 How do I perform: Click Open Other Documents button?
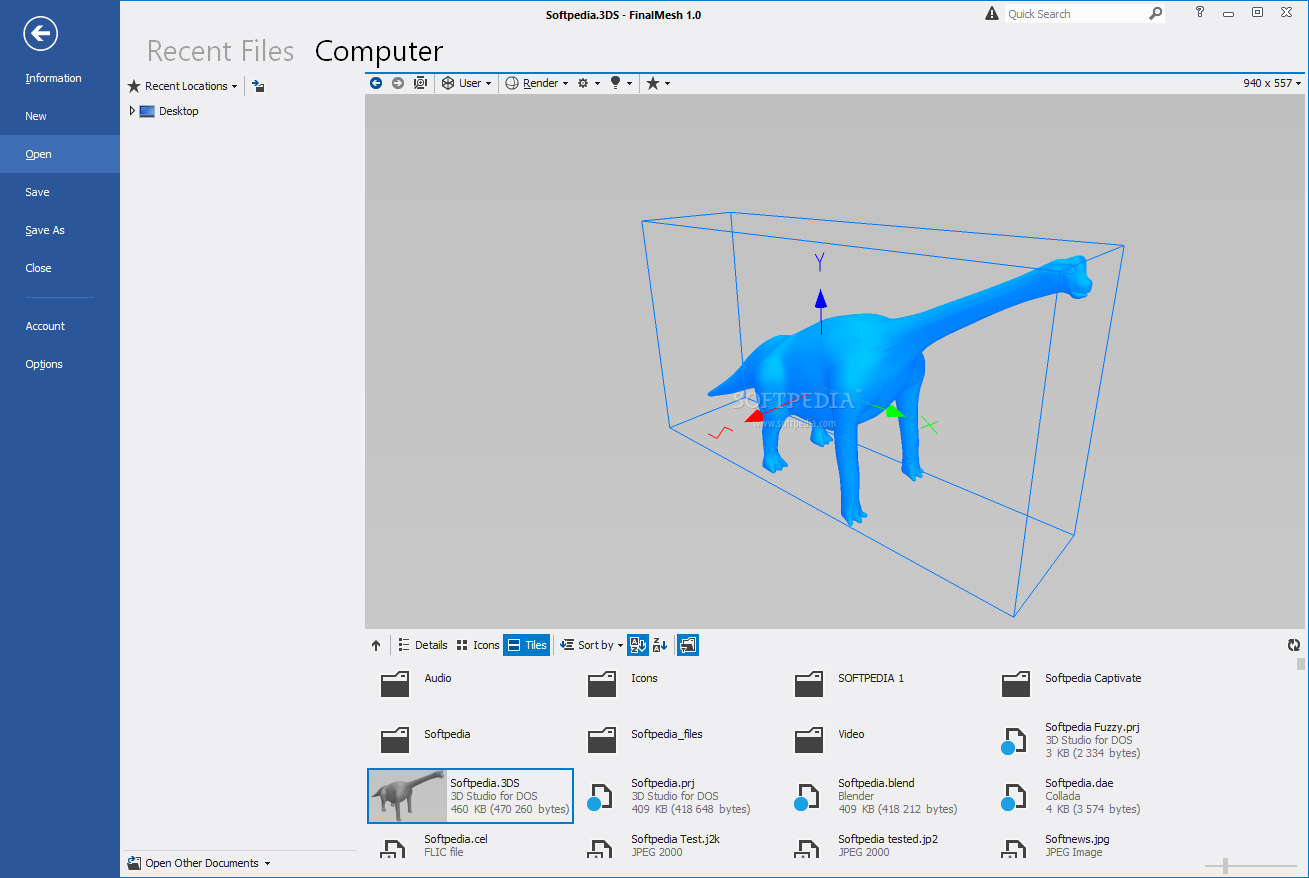point(198,863)
